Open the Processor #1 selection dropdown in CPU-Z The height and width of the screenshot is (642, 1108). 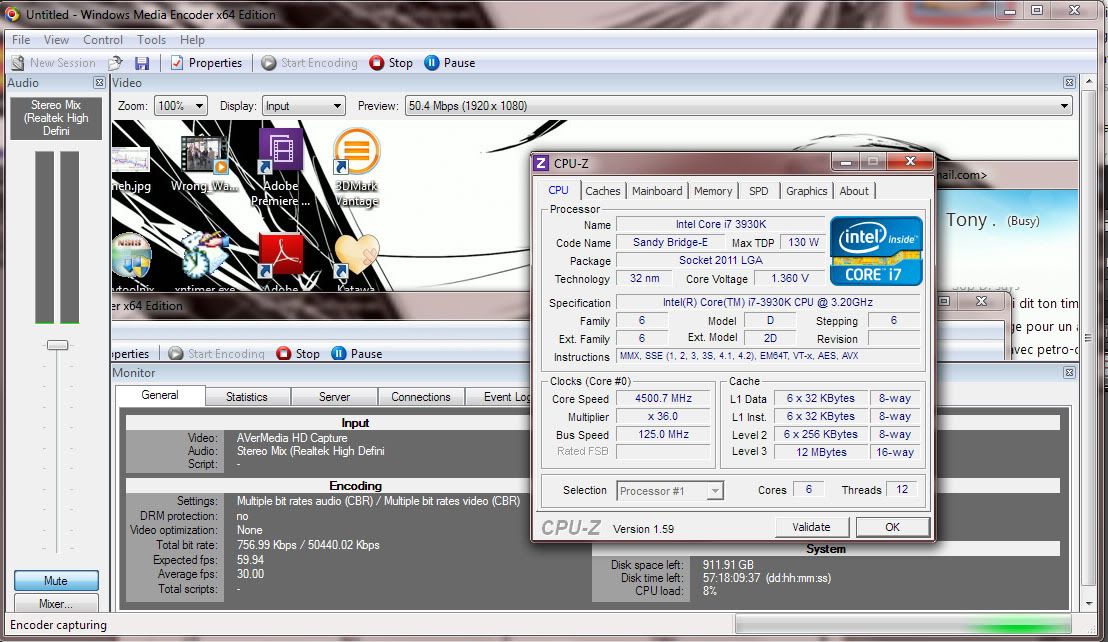(x=670, y=491)
